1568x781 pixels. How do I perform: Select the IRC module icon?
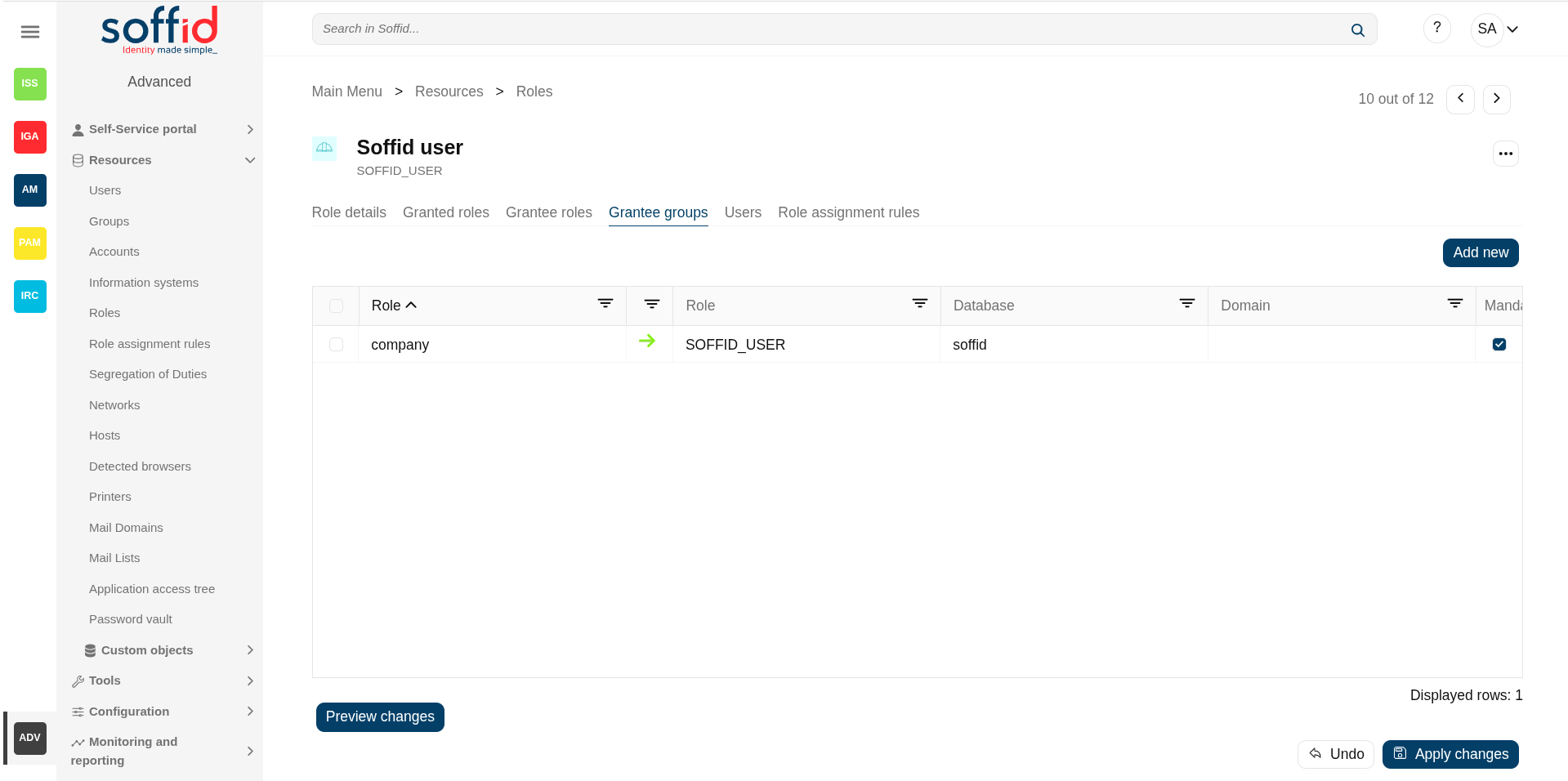(x=30, y=296)
